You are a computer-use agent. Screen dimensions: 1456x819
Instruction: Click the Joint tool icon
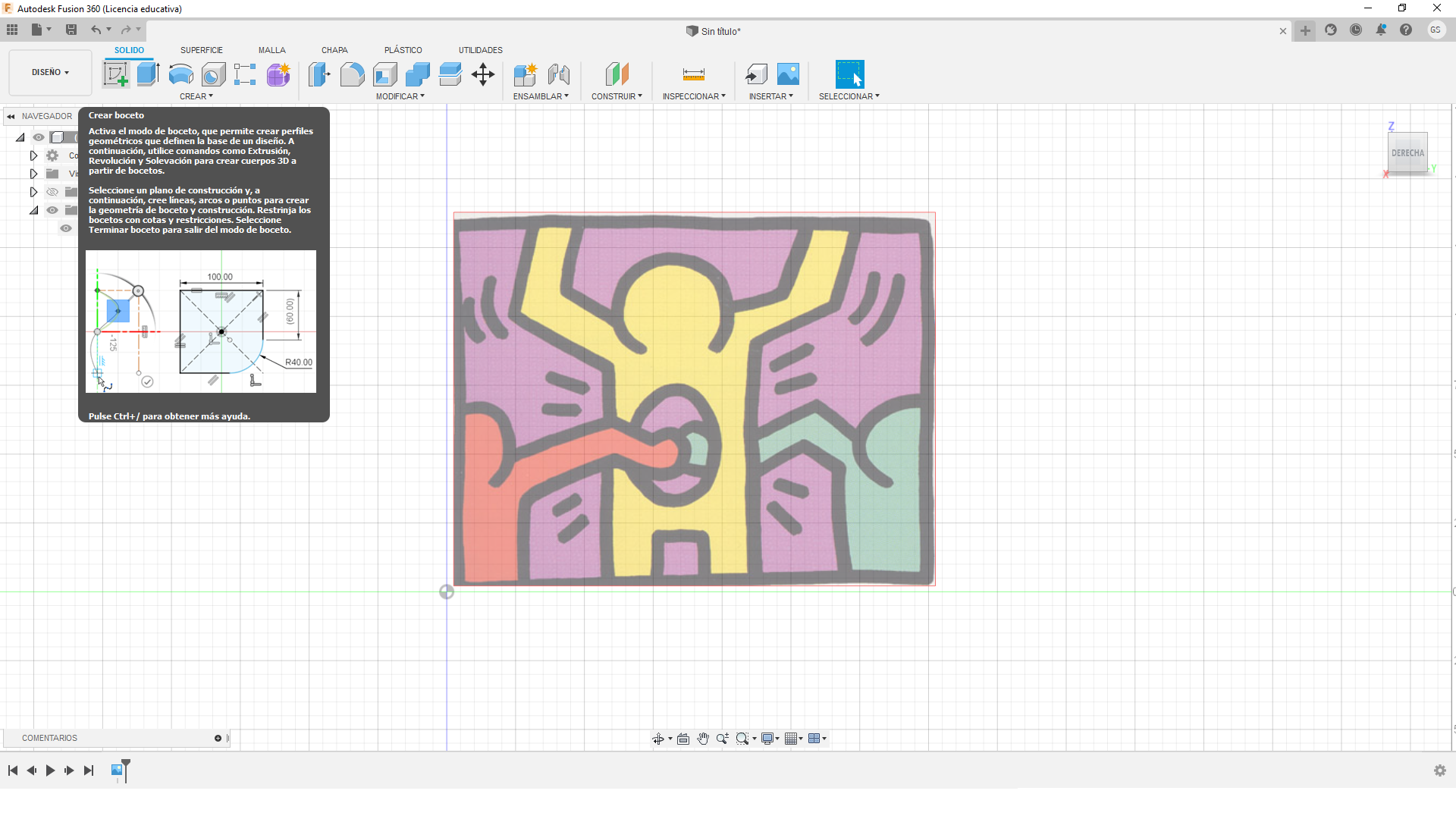(559, 74)
